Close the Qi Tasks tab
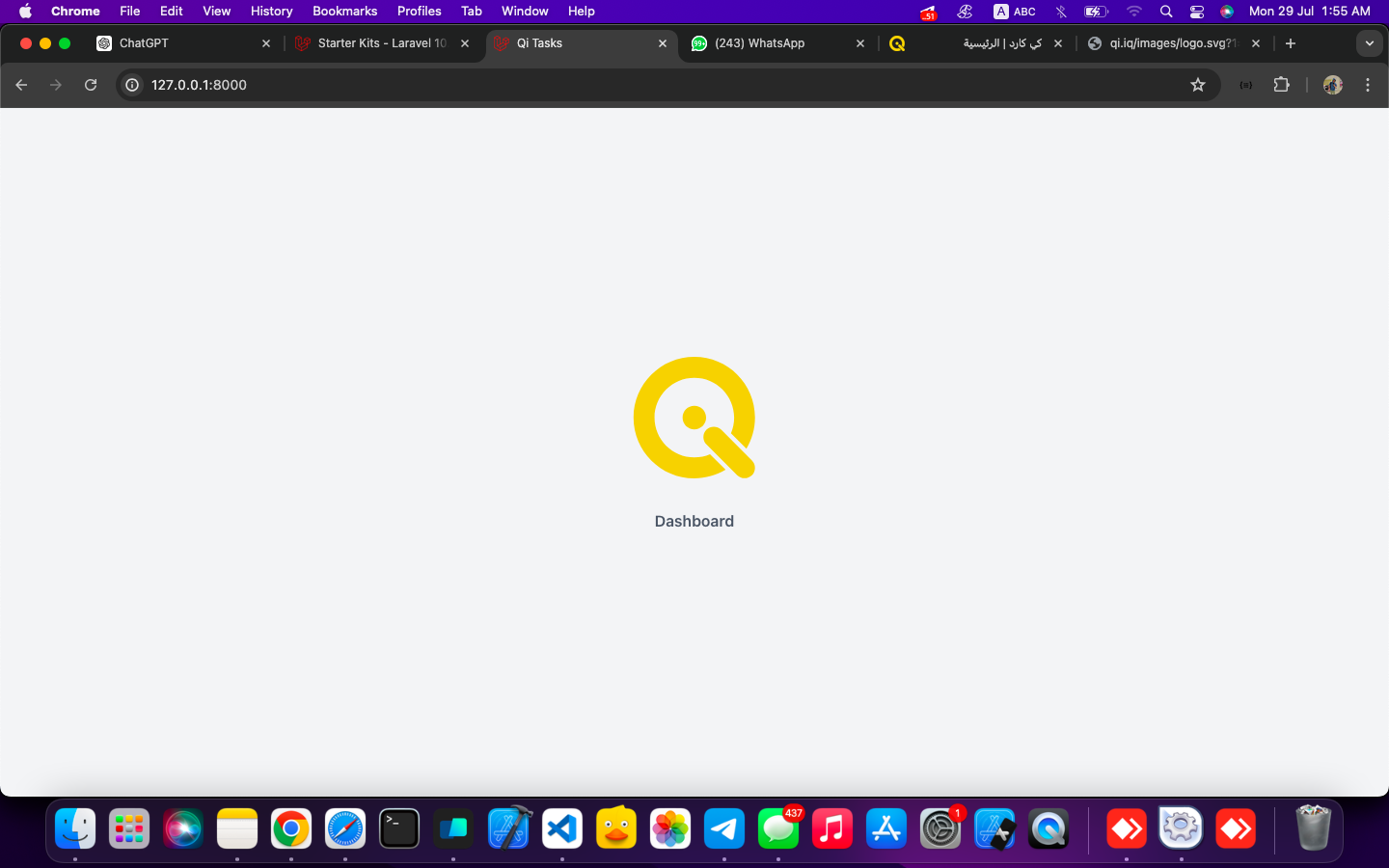 tap(663, 43)
